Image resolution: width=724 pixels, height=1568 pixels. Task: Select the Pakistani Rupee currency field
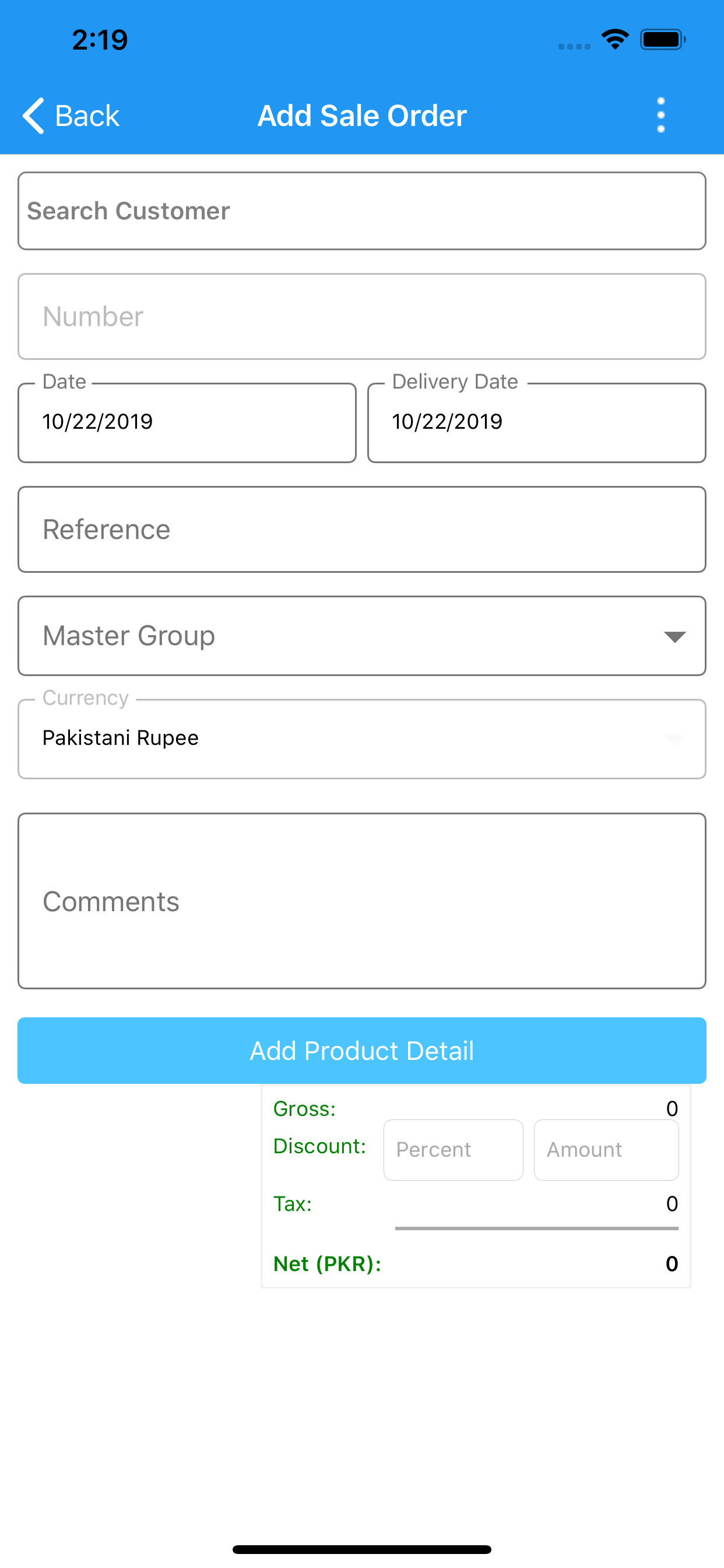(x=340, y=738)
